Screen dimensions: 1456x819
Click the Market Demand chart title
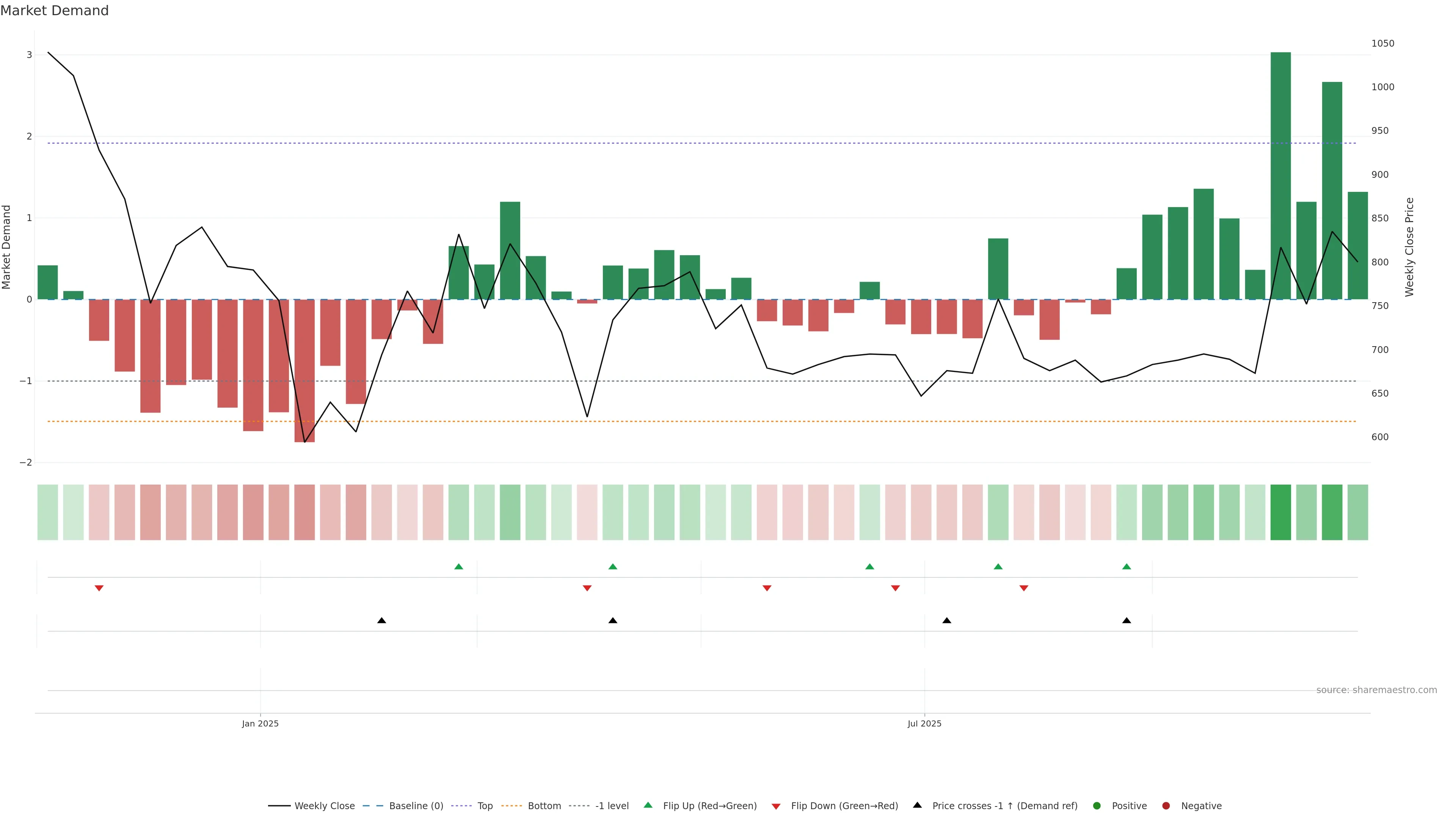54,11
